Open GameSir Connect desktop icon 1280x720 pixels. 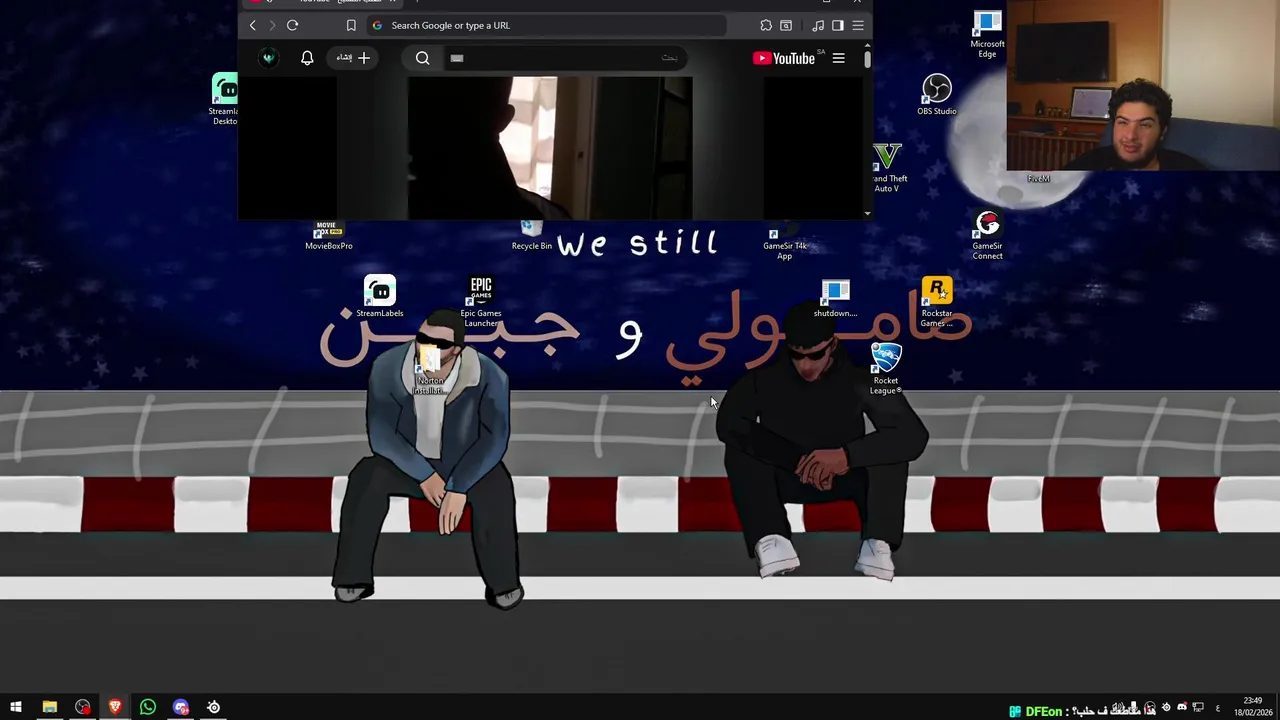[987, 236]
